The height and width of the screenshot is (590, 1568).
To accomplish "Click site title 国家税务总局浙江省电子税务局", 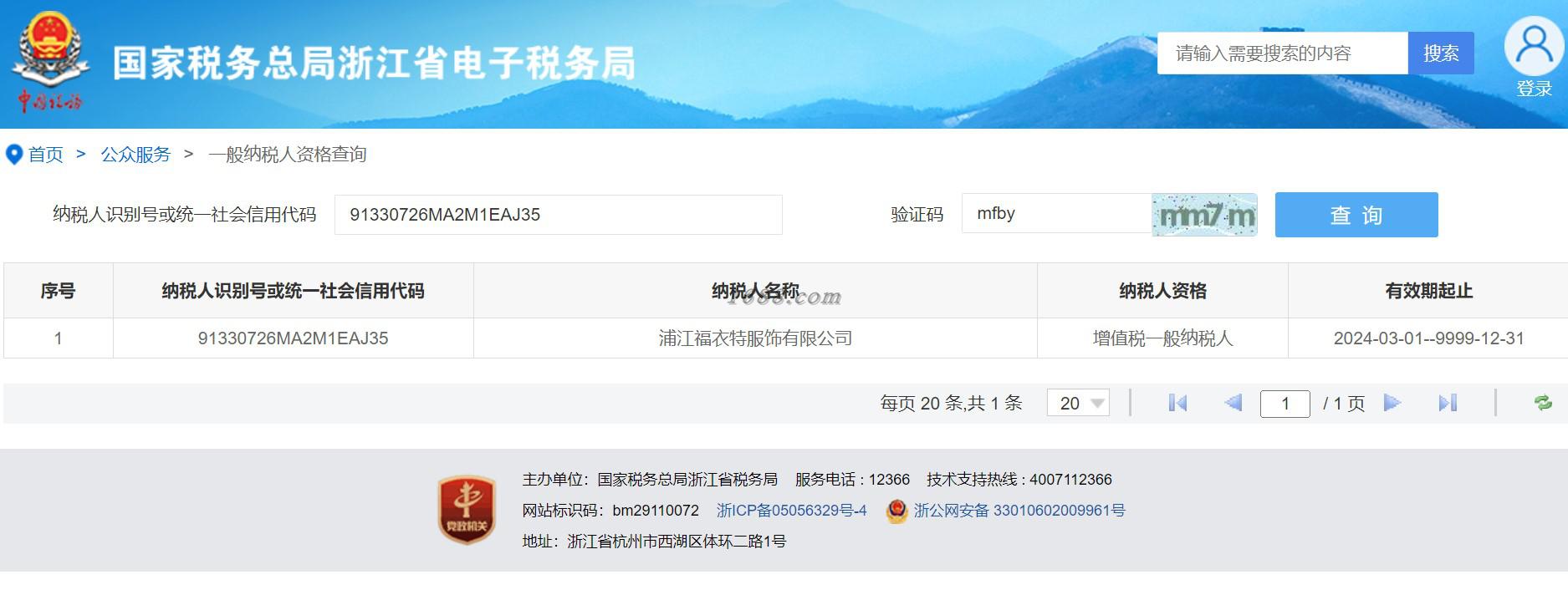I will [x=374, y=64].
